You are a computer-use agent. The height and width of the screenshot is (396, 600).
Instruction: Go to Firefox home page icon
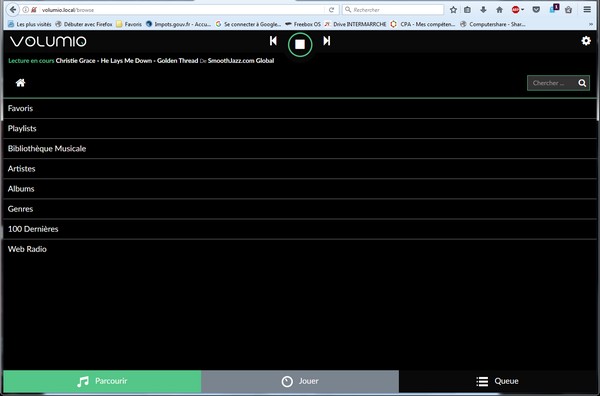tap(499, 10)
